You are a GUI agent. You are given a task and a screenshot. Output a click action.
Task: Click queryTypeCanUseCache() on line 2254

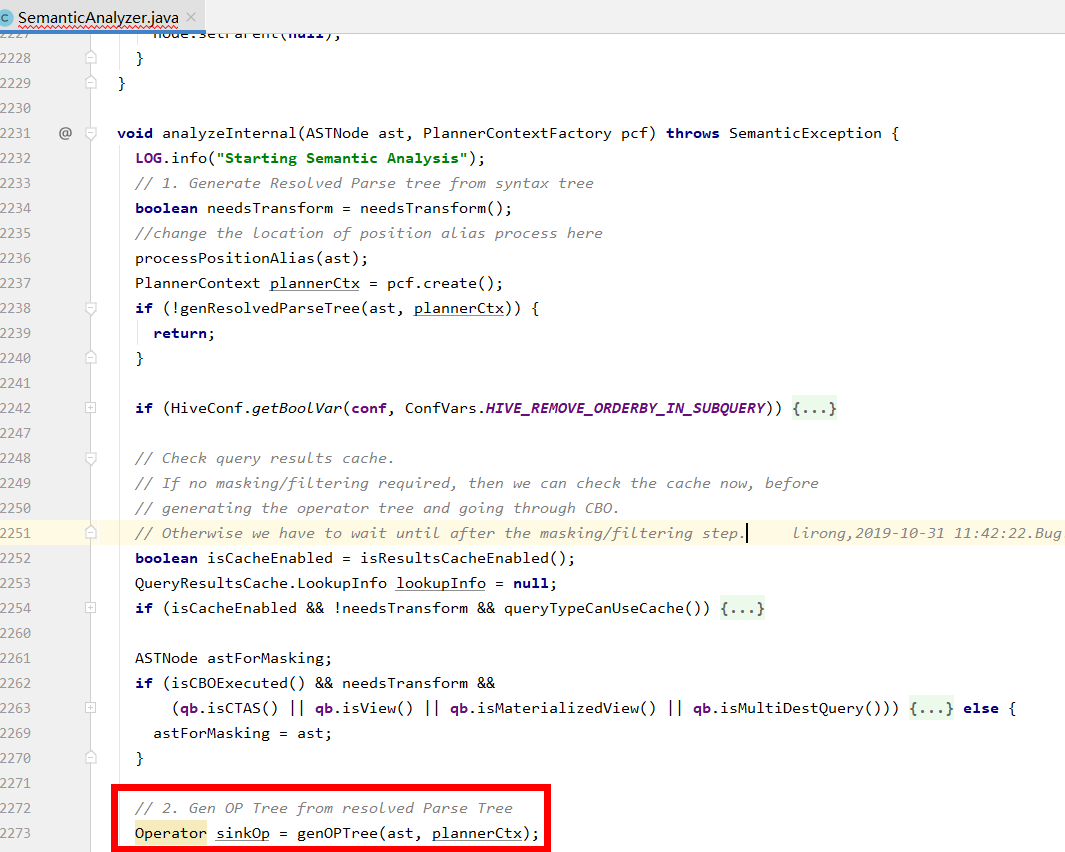[x=602, y=608]
